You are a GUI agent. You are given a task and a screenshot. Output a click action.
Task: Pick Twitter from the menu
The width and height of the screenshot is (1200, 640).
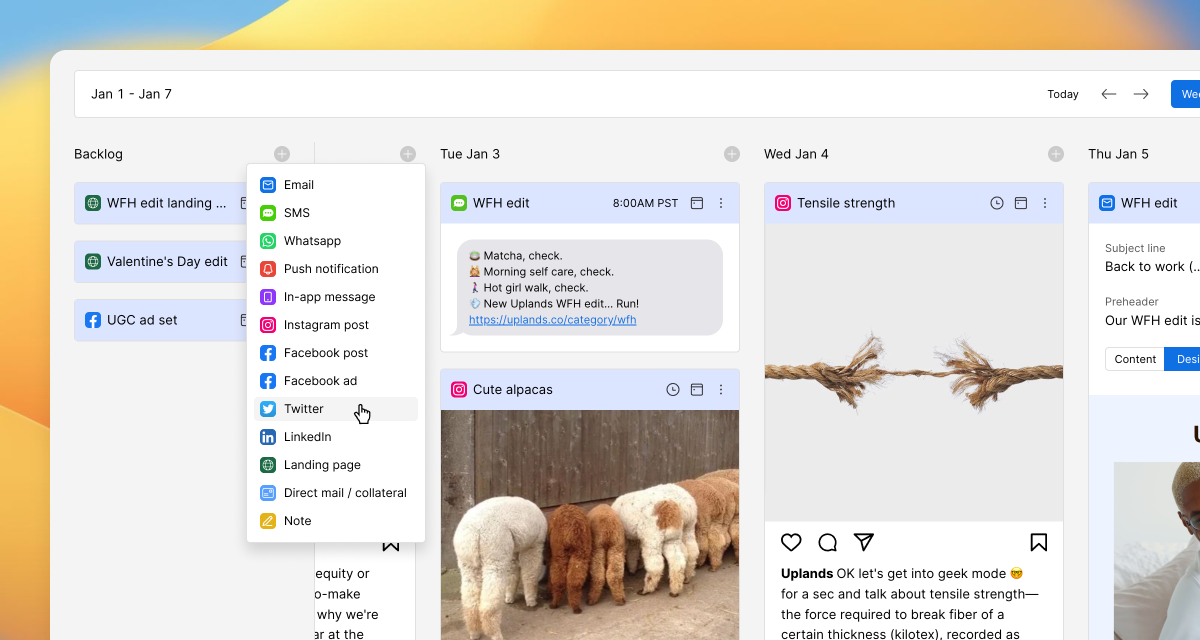[336, 409]
